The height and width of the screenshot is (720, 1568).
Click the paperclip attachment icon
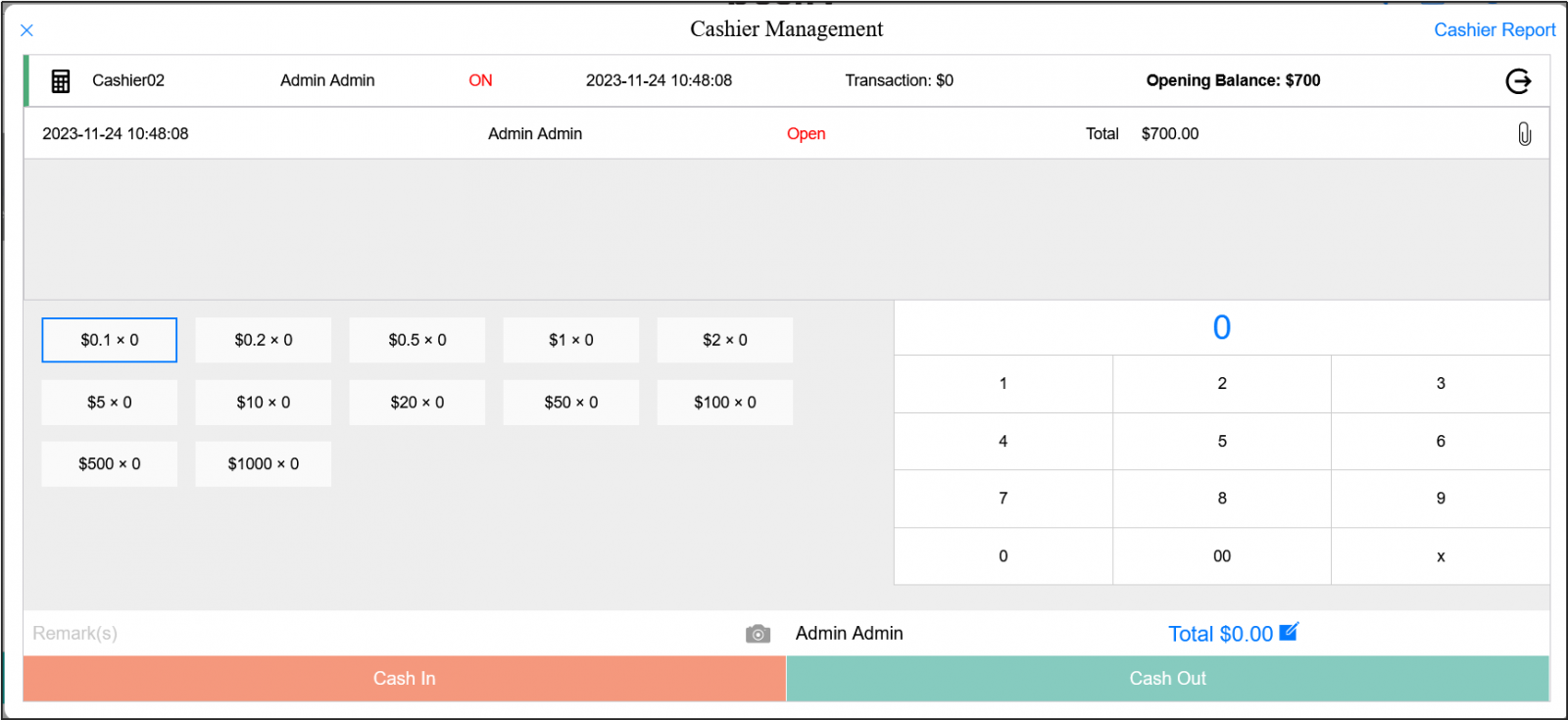[1525, 134]
